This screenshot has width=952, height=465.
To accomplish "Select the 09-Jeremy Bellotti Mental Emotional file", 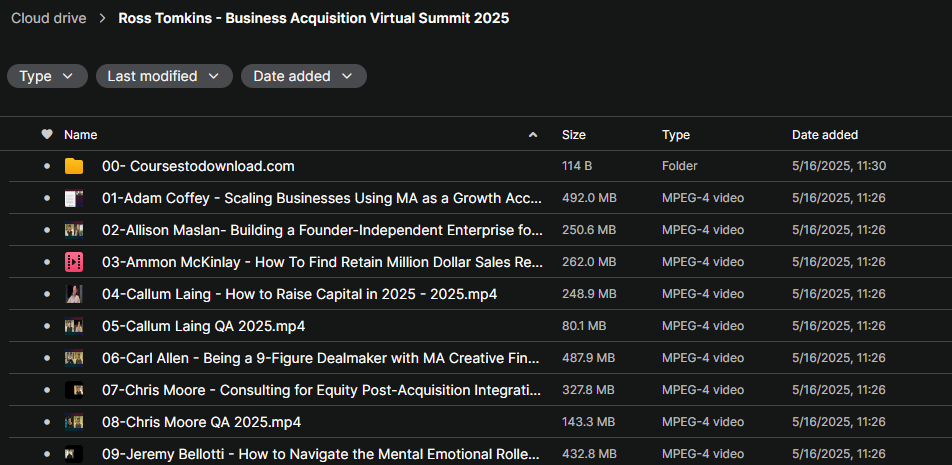I will (x=322, y=453).
